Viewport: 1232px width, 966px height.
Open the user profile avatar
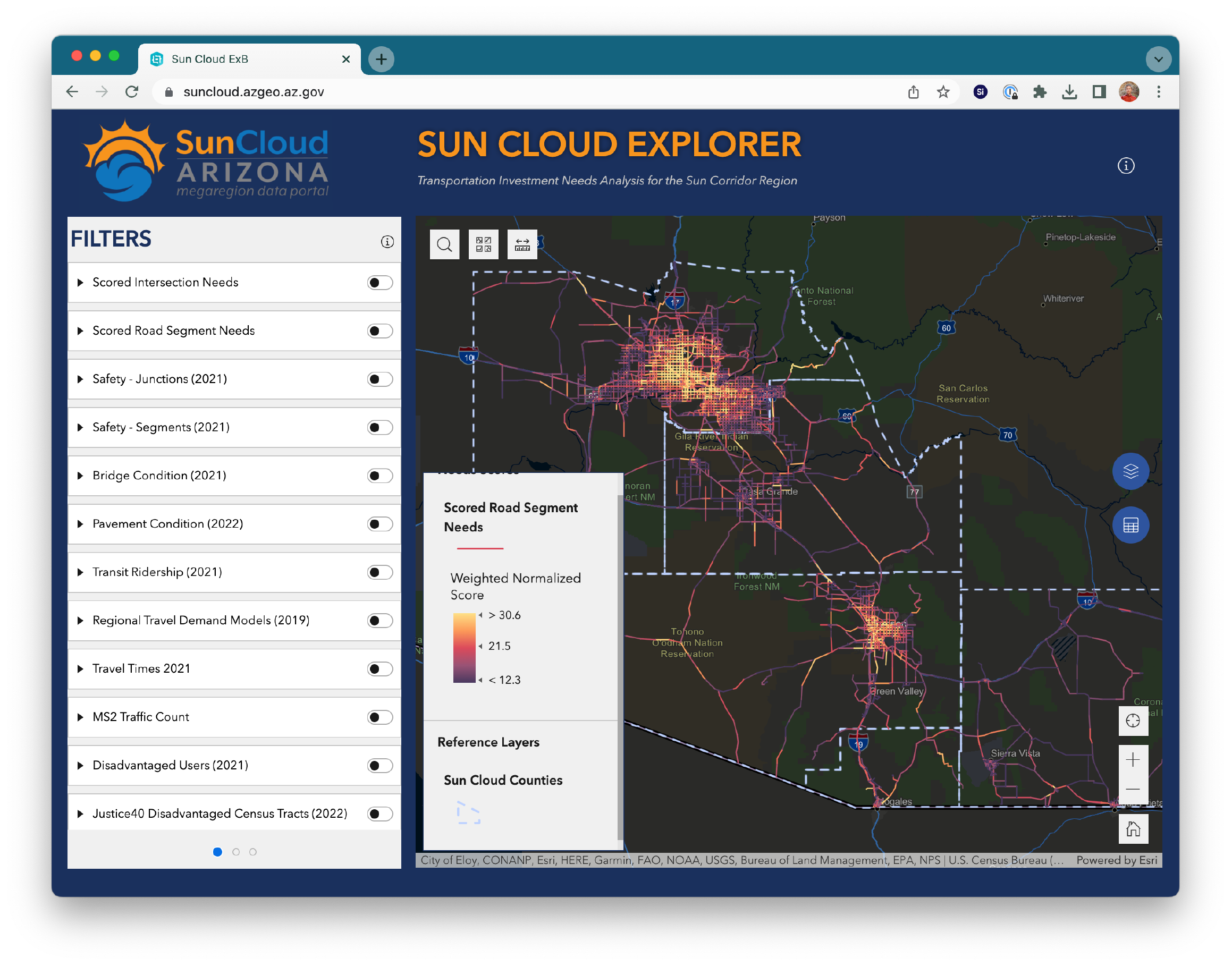pos(1128,91)
